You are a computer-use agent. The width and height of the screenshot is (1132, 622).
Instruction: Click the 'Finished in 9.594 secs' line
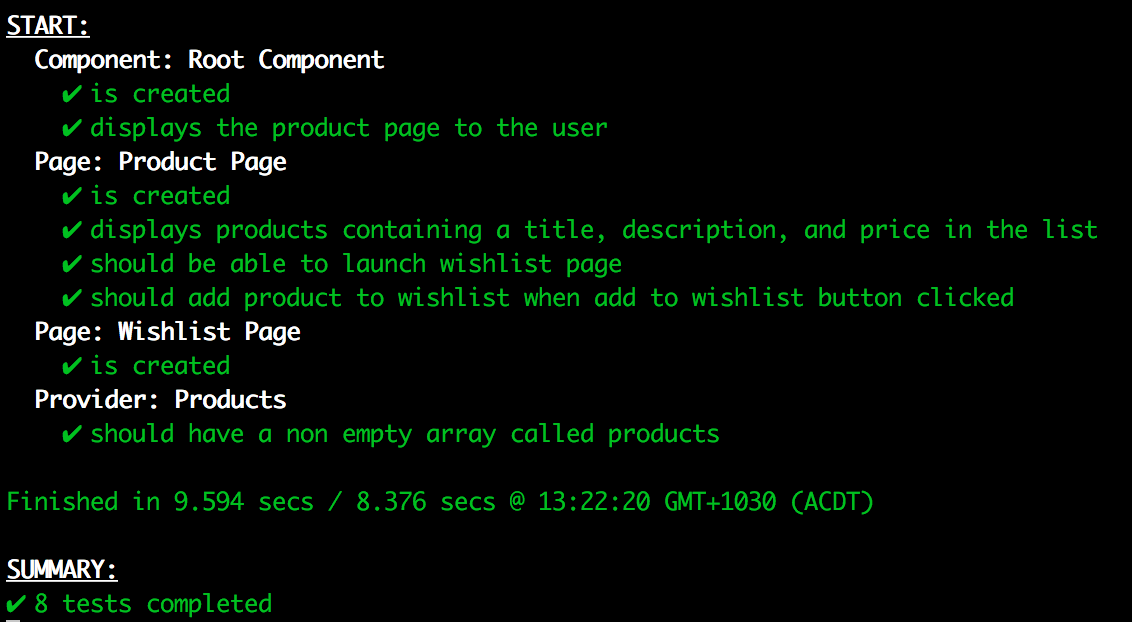click(x=440, y=501)
